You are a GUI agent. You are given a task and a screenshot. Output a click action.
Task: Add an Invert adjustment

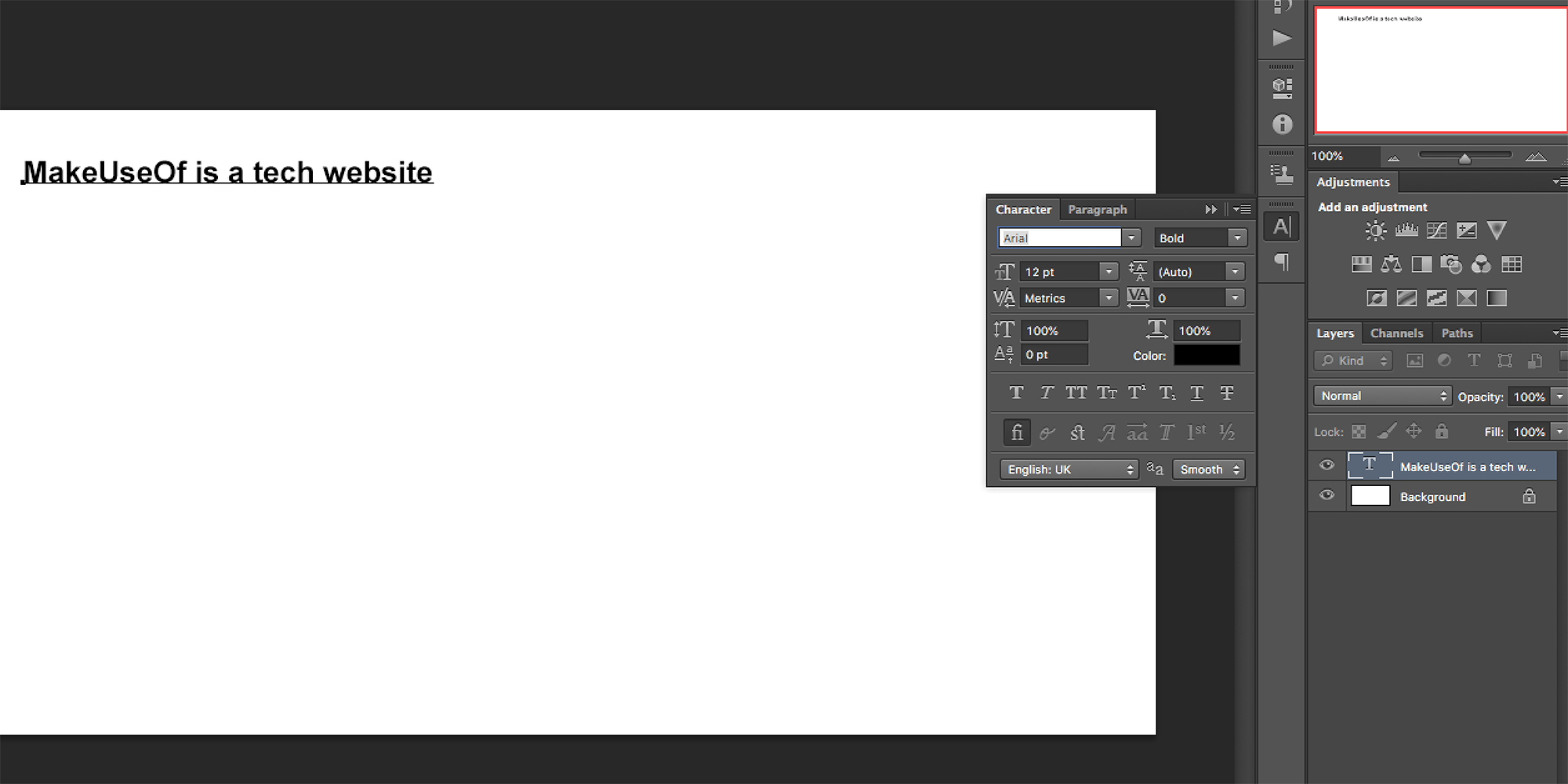(1377, 298)
